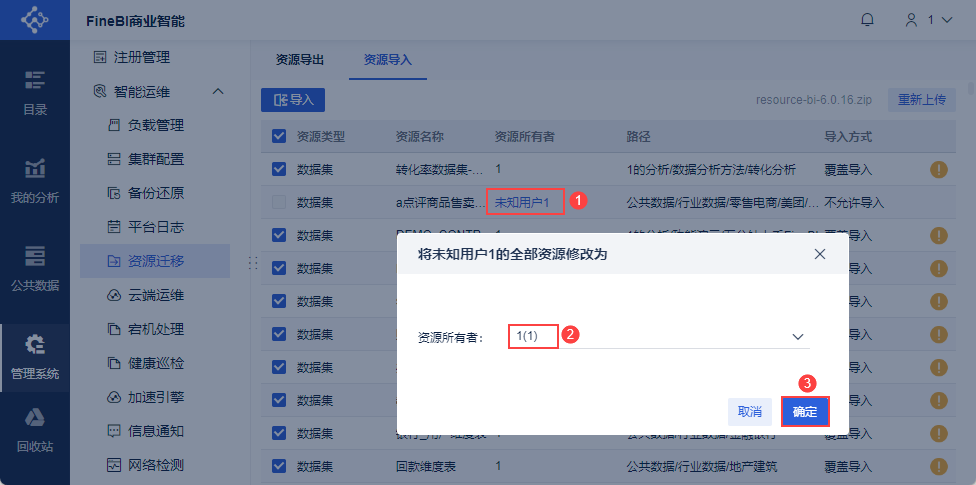Click the sidebar resize handle dots
This screenshot has height=485, width=976.
click(x=253, y=262)
